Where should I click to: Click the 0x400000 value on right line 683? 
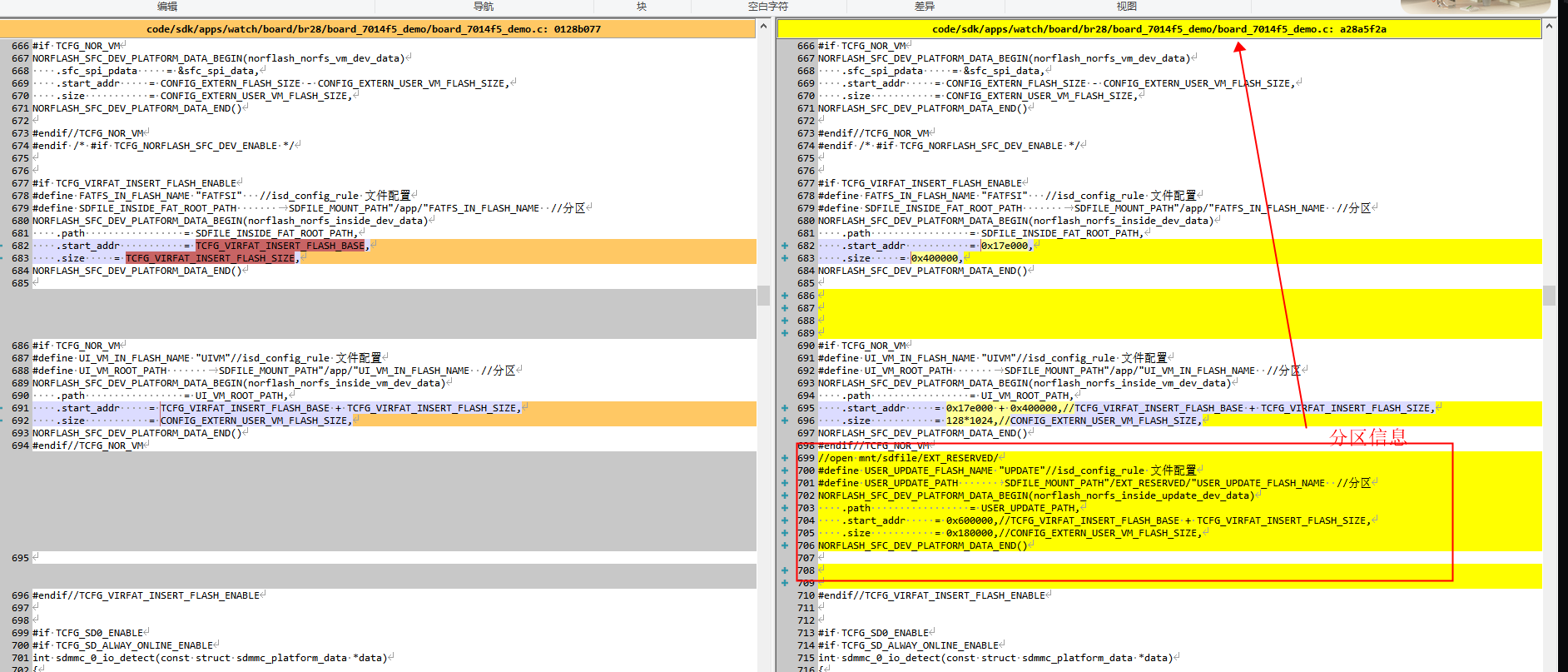tap(935, 258)
